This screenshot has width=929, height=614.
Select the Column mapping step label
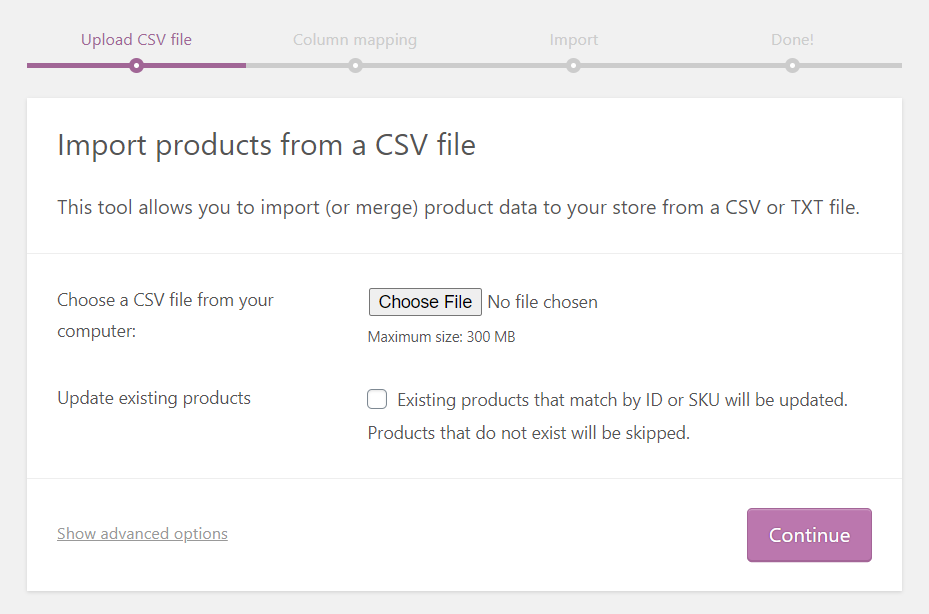[355, 40]
